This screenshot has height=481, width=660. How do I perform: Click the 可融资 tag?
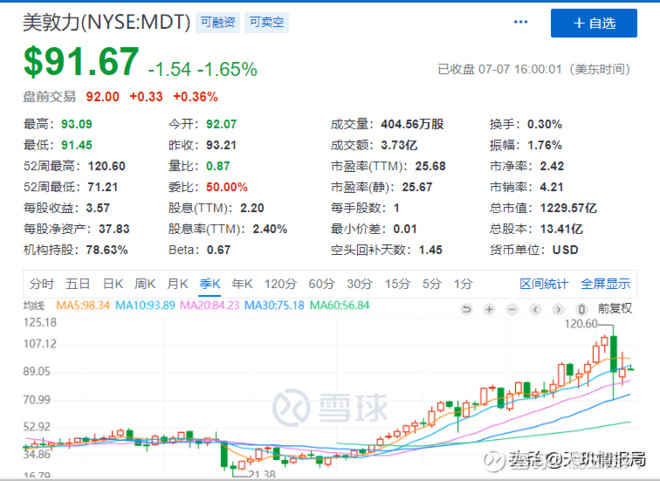pyautogui.click(x=218, y=22)
